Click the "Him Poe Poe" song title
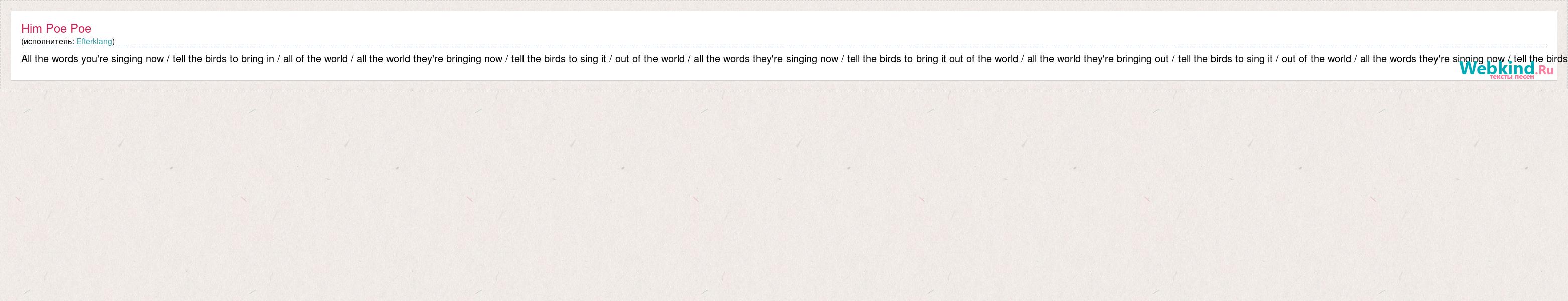Viewport: 1568px width, 301px height. pos(56,29)
